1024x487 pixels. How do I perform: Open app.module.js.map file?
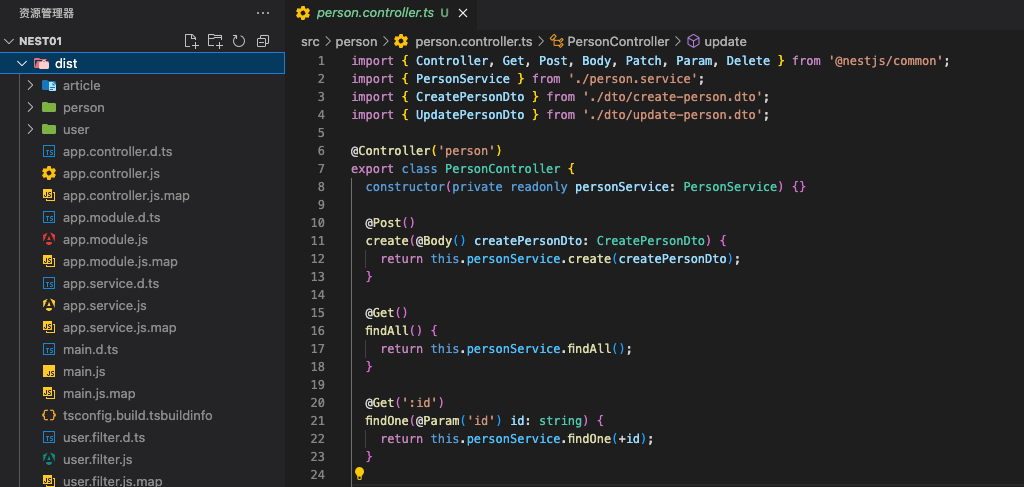(x=120, y=262)
